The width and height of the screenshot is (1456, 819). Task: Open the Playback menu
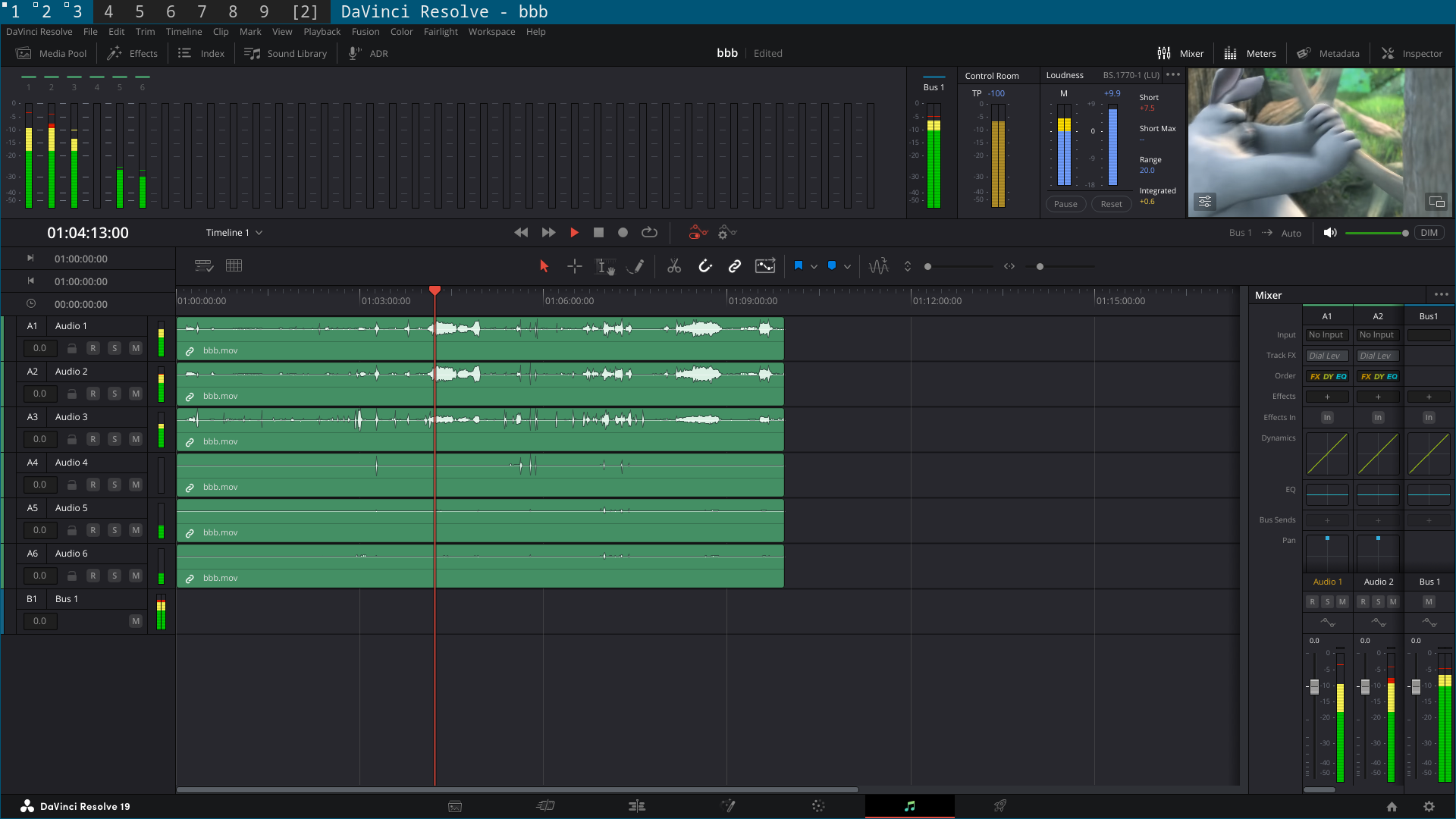pyautogui.click(x=322, y=32)
